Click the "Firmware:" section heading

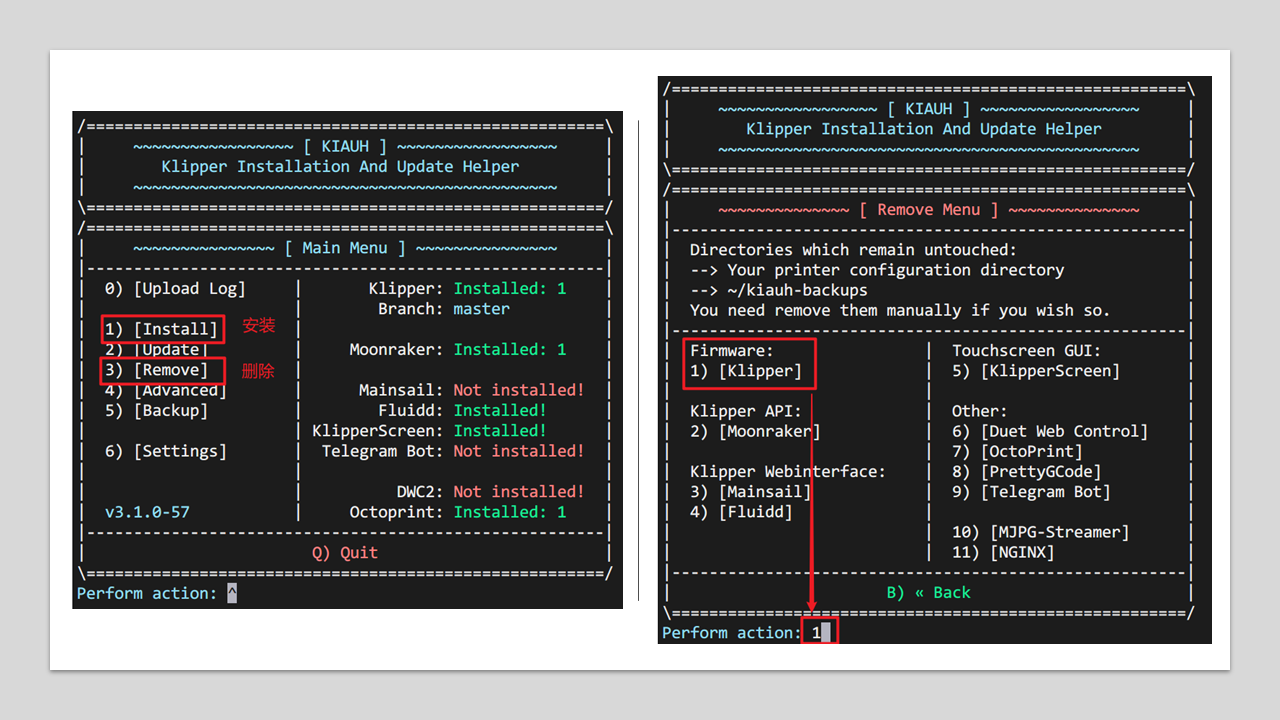(732, 351)
